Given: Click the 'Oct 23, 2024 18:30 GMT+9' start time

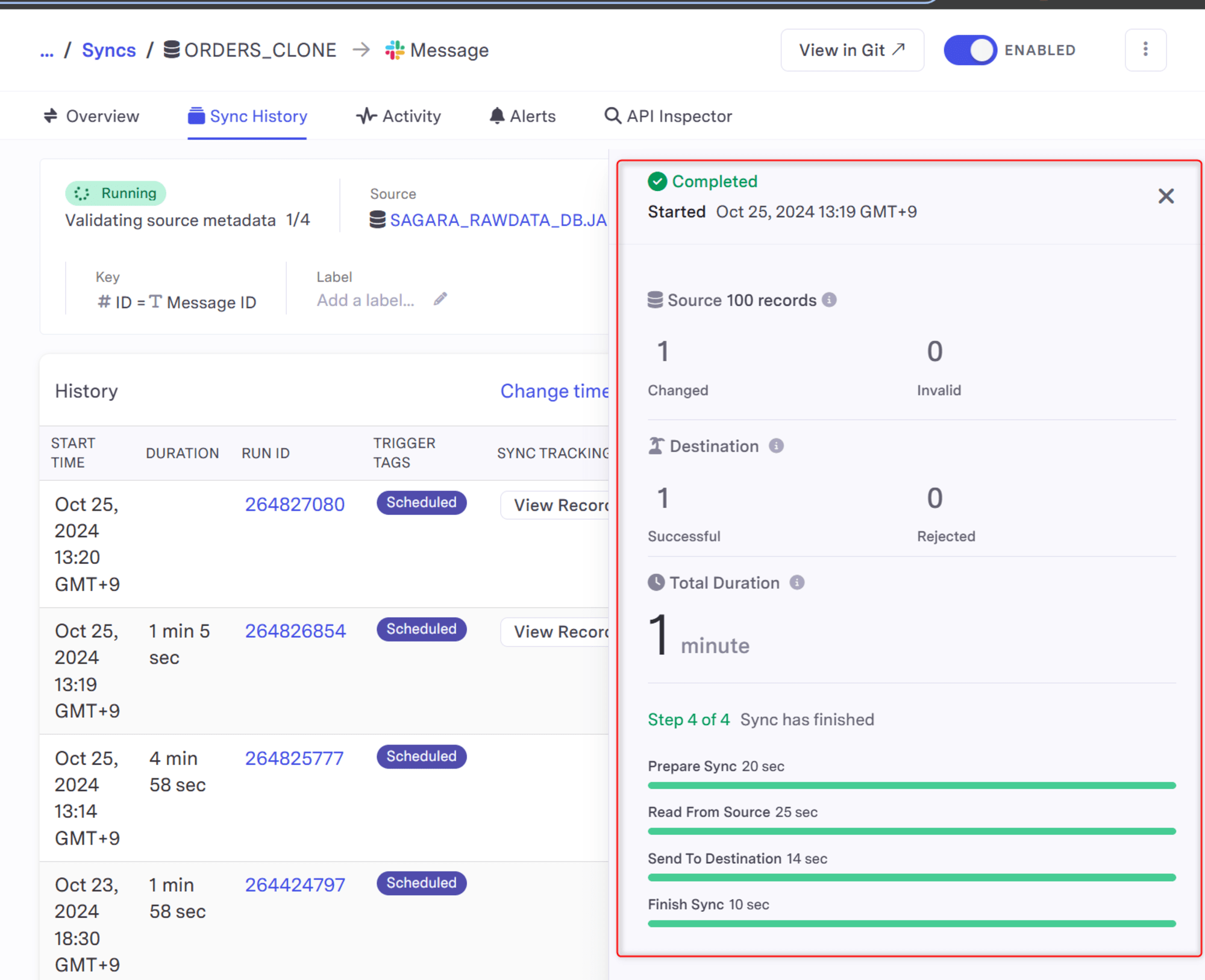Looking at the screenshot, I should 87,925.
